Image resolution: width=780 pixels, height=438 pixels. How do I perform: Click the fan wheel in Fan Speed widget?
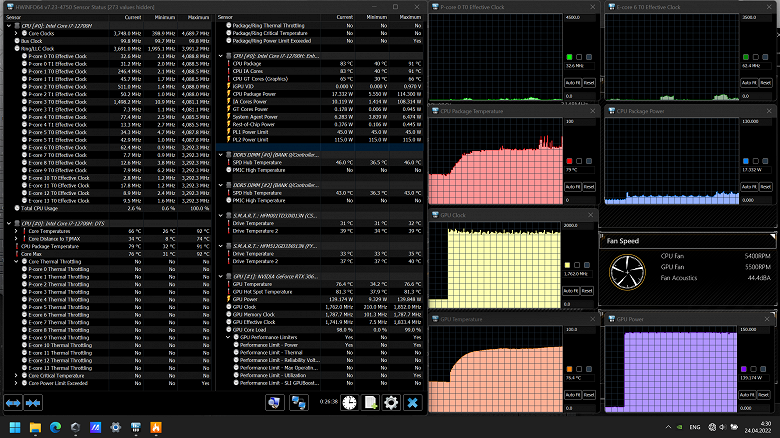coord(627,272)
